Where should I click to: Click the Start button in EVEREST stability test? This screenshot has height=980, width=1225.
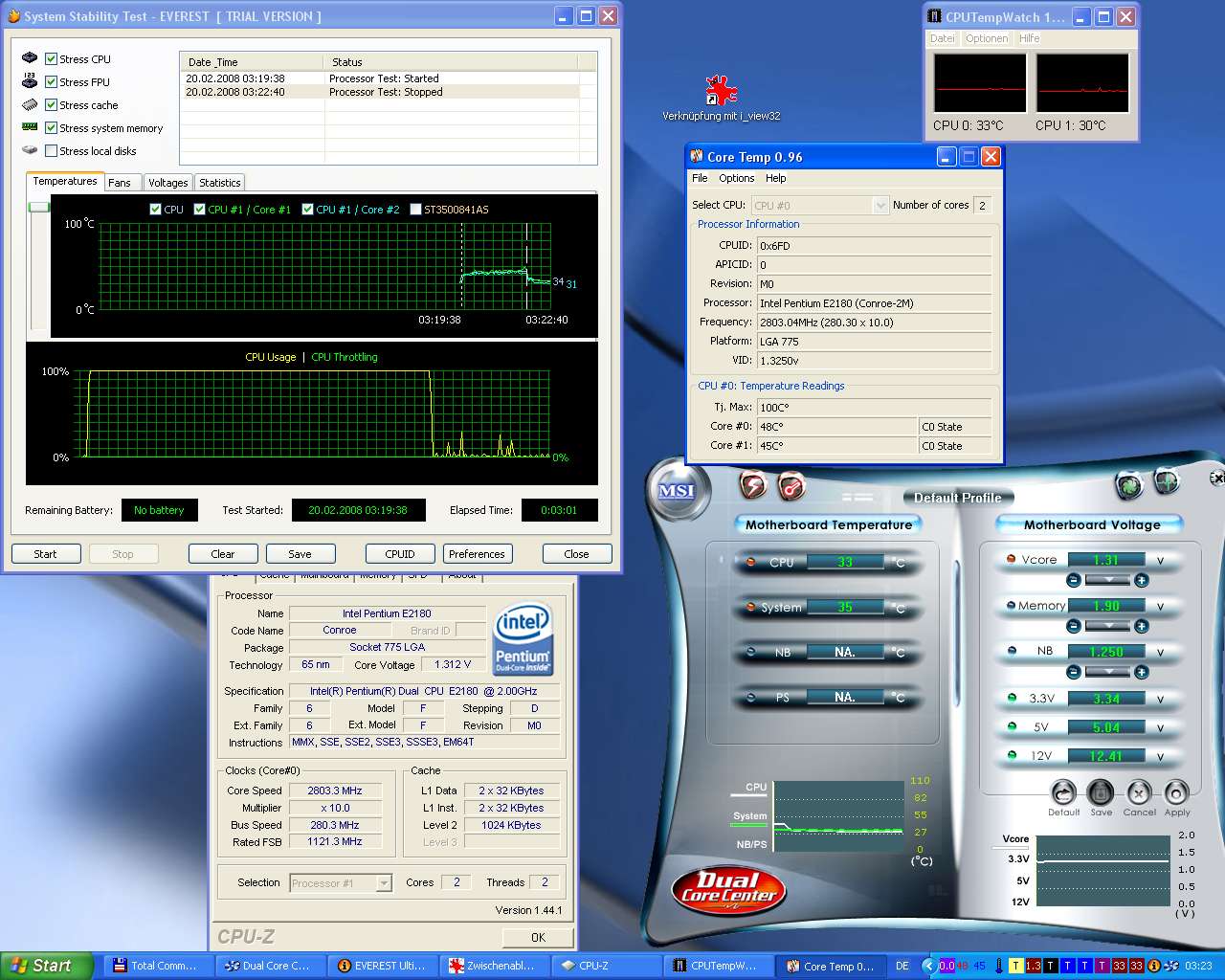[45, 553]
